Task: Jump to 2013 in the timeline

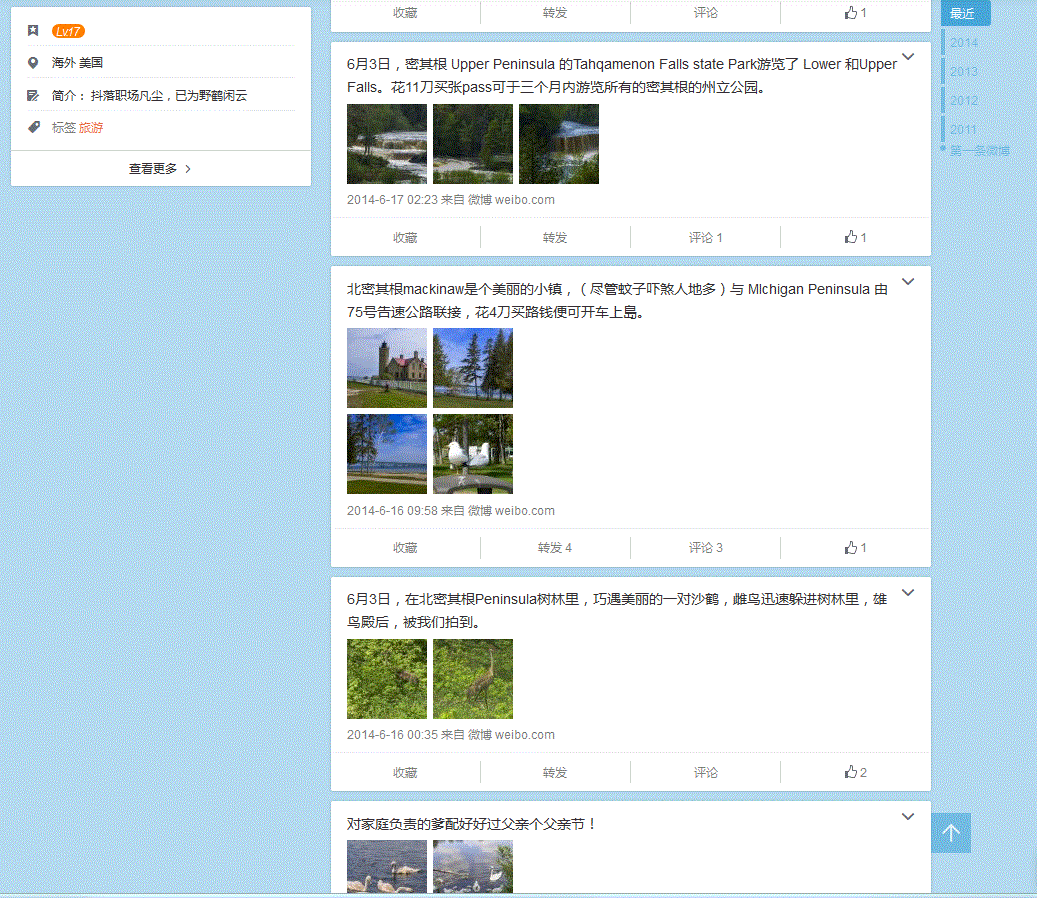Action: (964, 72)
